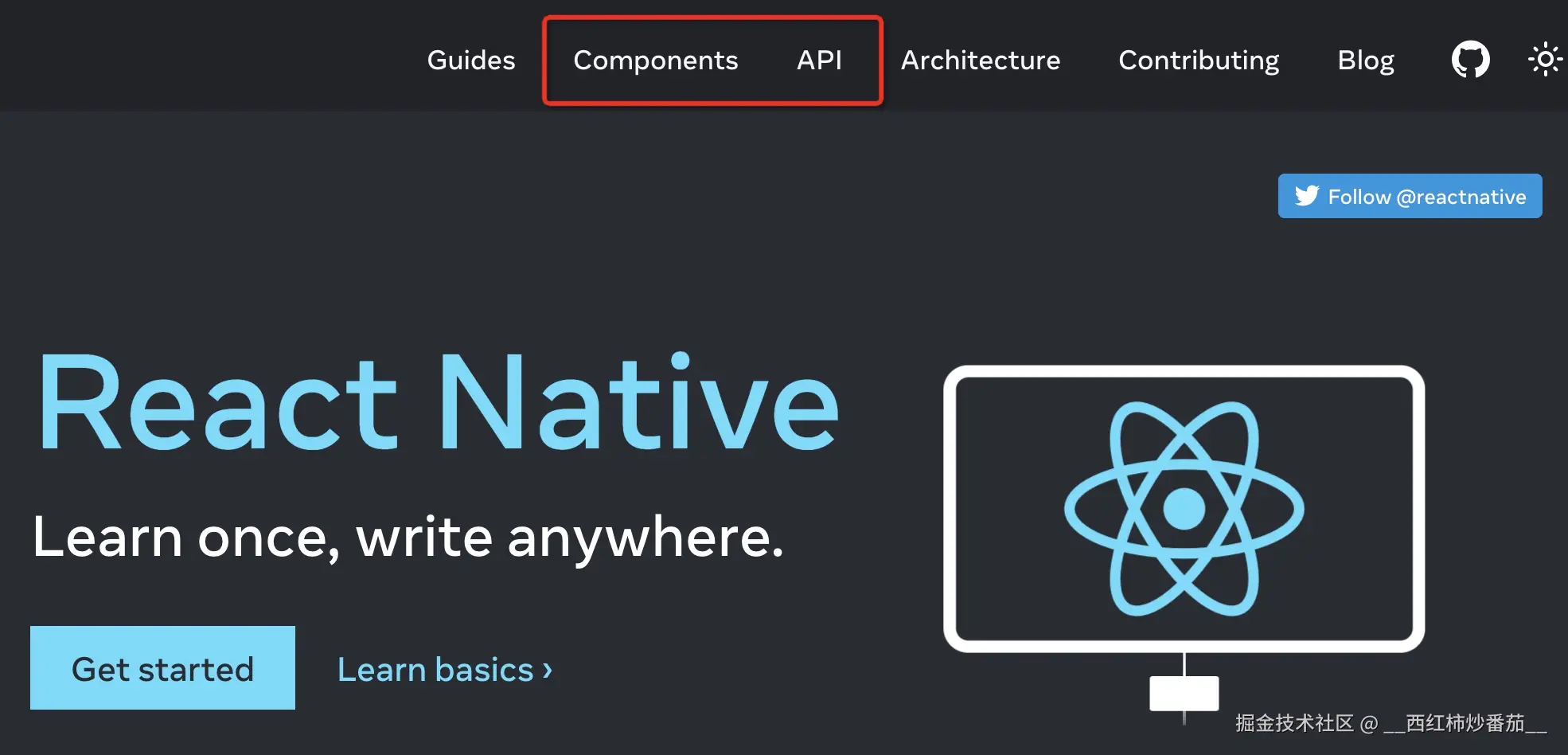Go to the Contributing page
Screen dimensions: 1568x755
[1199, 61]
